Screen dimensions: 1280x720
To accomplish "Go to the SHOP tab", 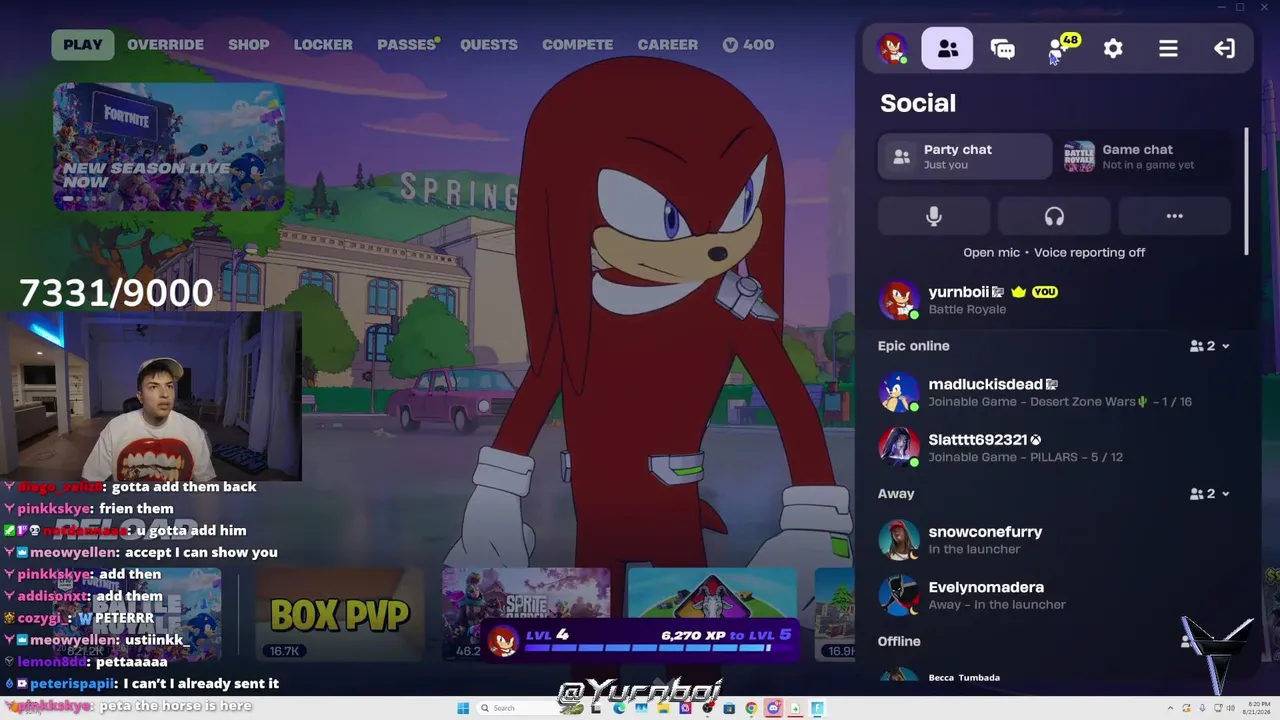I will (248, 45).
